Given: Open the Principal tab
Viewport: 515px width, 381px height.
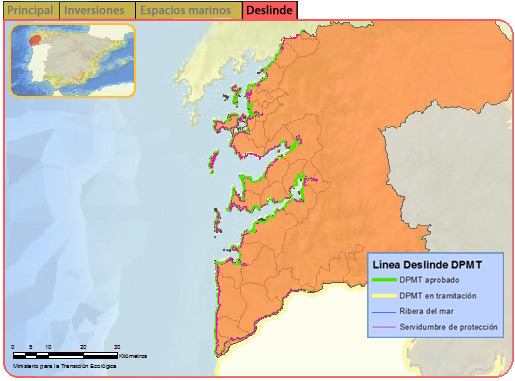Looking at the screenshot, I should pyautogui.click(x=31, y=10).
